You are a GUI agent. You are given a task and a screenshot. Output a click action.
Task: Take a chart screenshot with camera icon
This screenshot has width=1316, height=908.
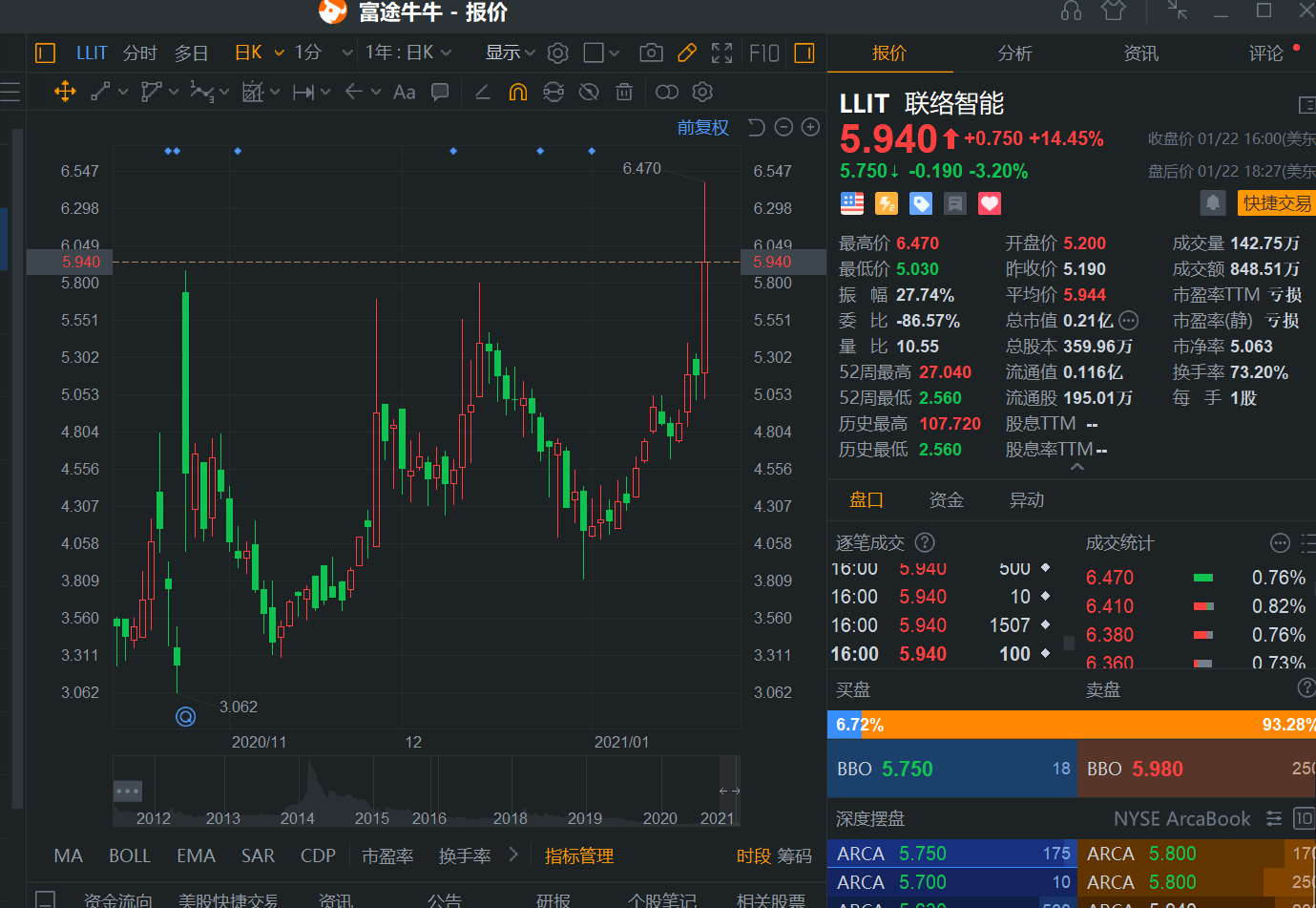tap(651, 53)
